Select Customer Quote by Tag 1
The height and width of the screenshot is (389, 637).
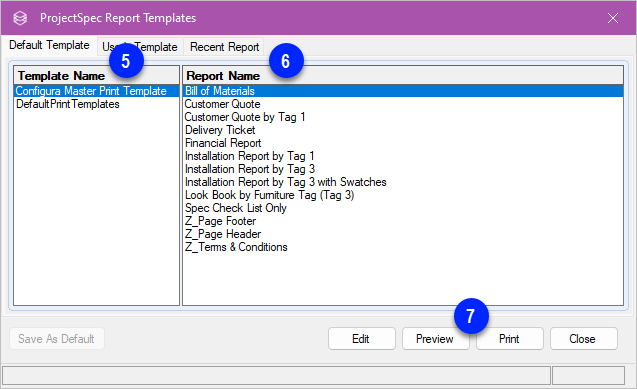pyautogui.click(x=403, y=117)
